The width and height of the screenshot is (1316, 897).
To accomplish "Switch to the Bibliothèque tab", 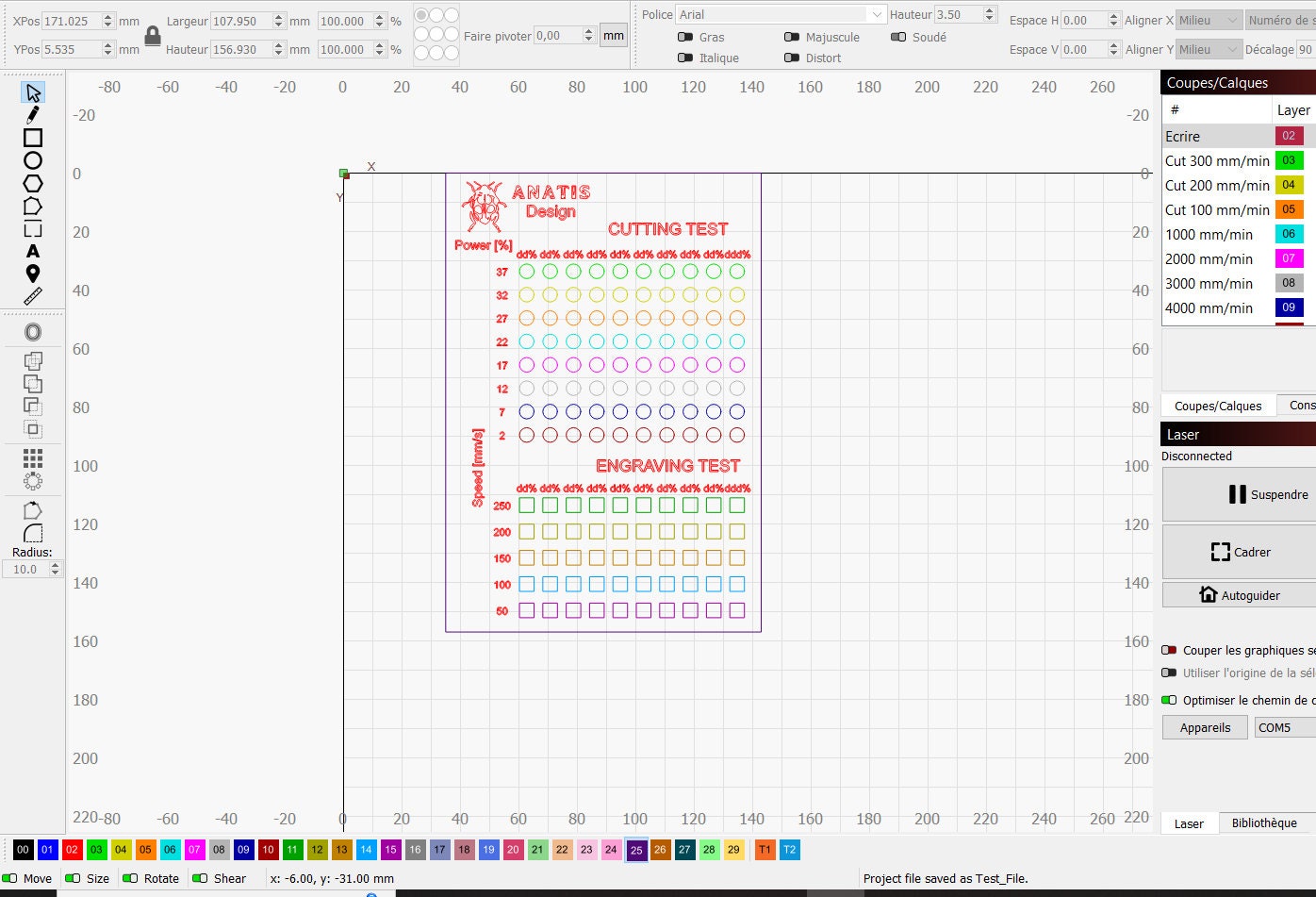I will point(1264,822).
